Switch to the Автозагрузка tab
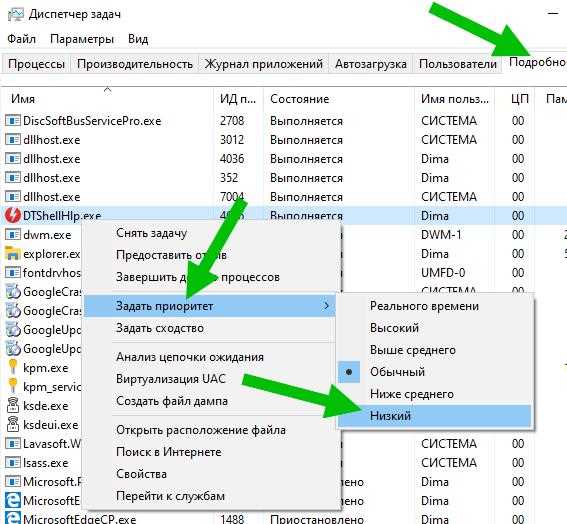This screenshot has width=567, height=524. [371, 64]
